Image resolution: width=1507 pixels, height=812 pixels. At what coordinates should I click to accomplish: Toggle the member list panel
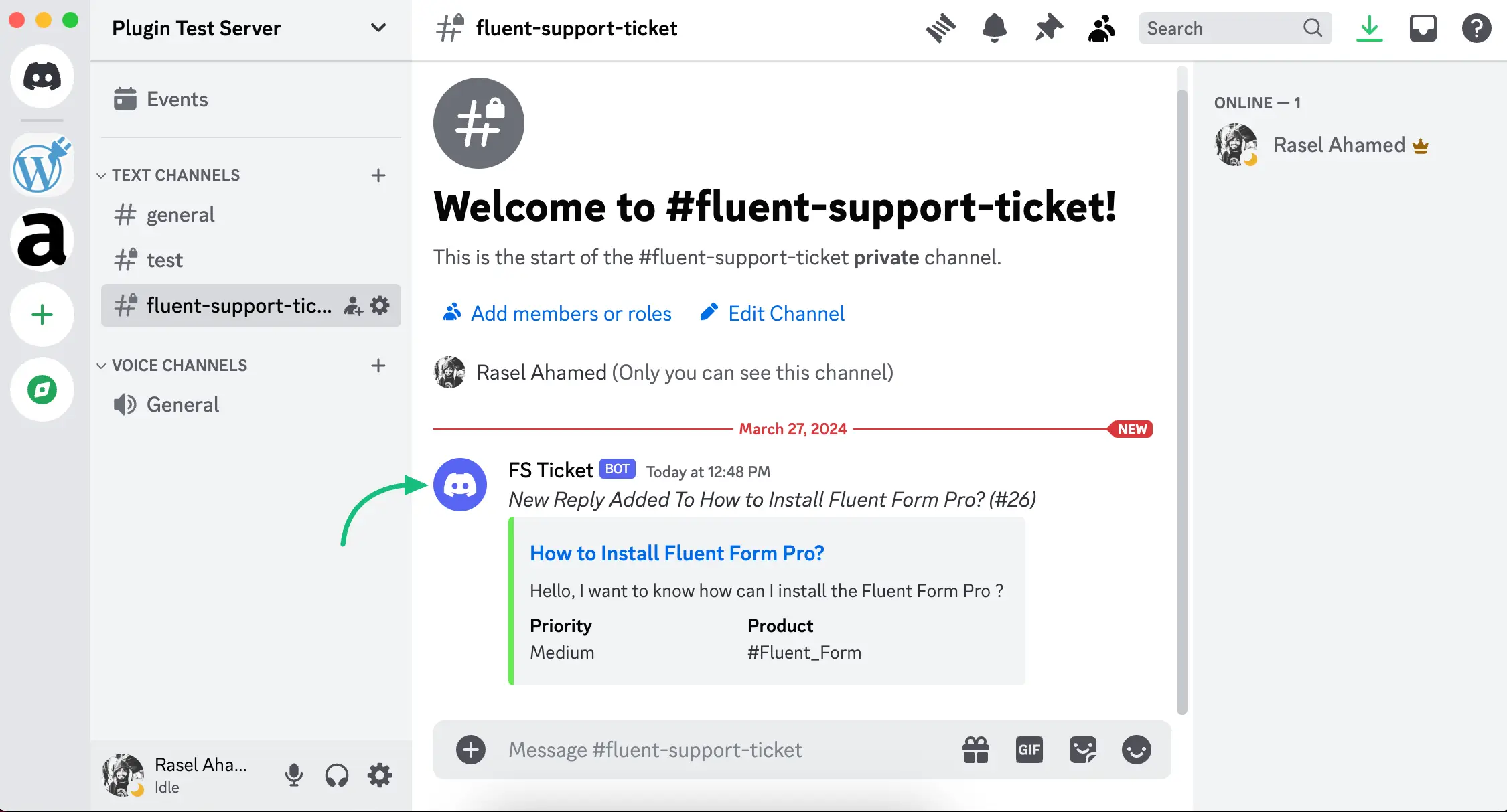tap(1101, 28)
